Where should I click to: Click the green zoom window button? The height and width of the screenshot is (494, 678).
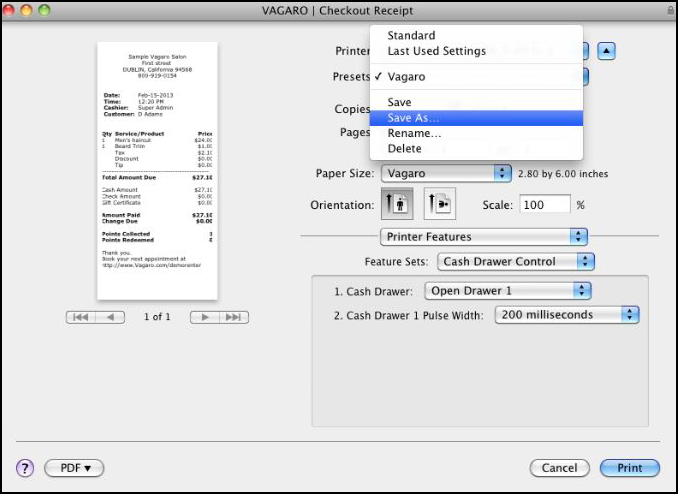click(45, 10)
